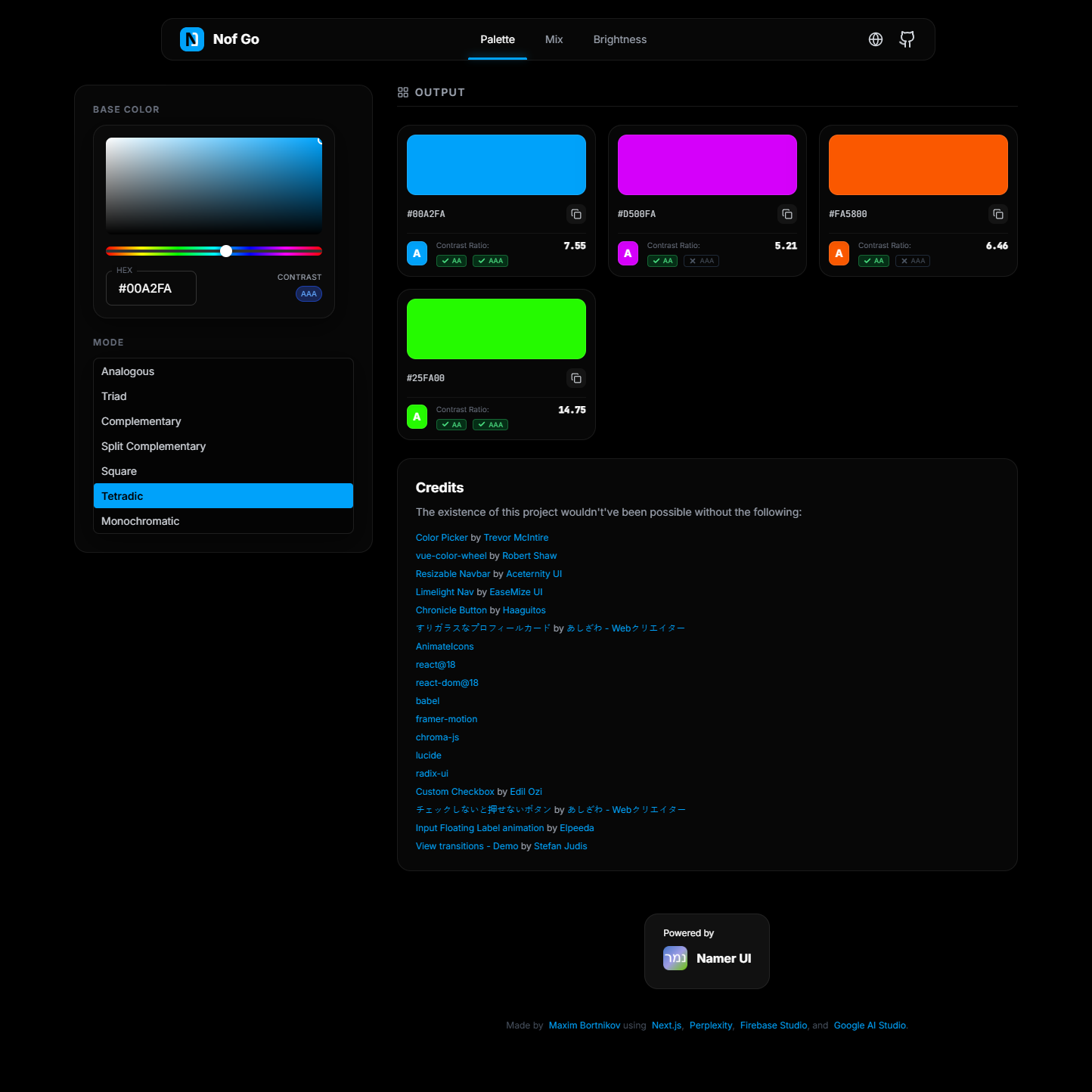This screenshot has height=1092, width=1092.
Task: Click the Namer UI icon
Action: pyautogui.click(x=675, y=957)
